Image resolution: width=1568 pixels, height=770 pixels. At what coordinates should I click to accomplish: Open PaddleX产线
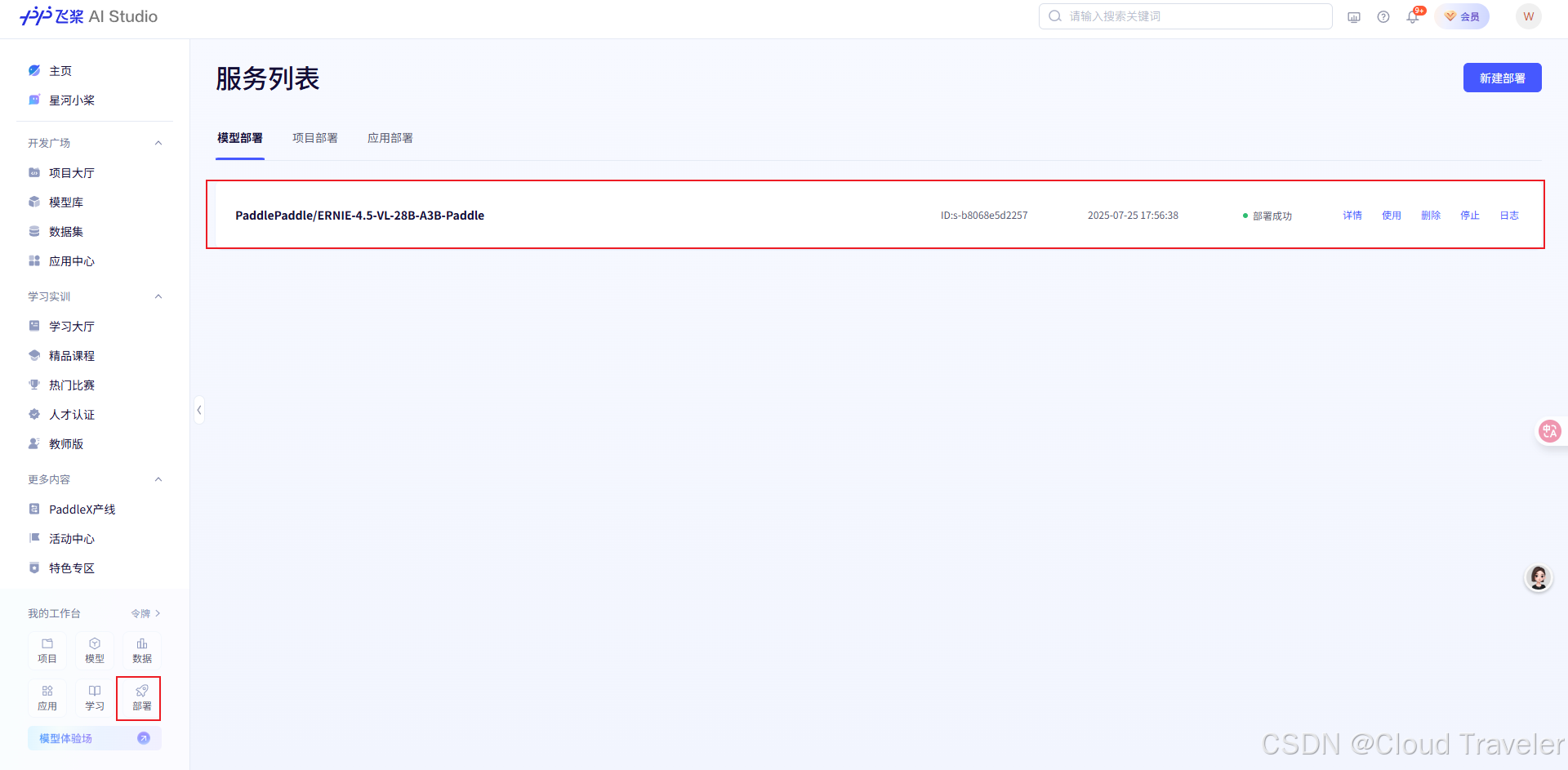click(82, 510)
